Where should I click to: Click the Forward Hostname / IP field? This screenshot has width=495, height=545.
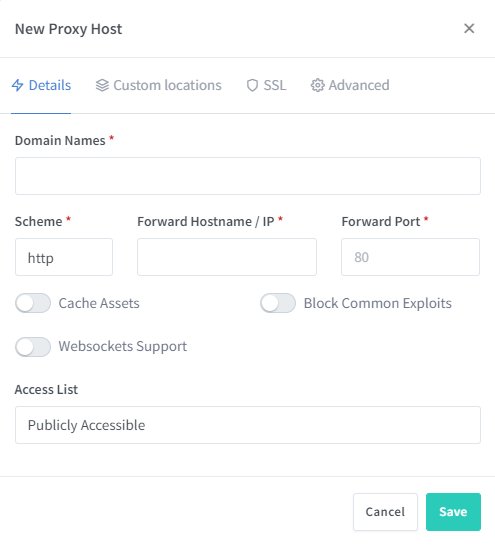pos(227,257)
